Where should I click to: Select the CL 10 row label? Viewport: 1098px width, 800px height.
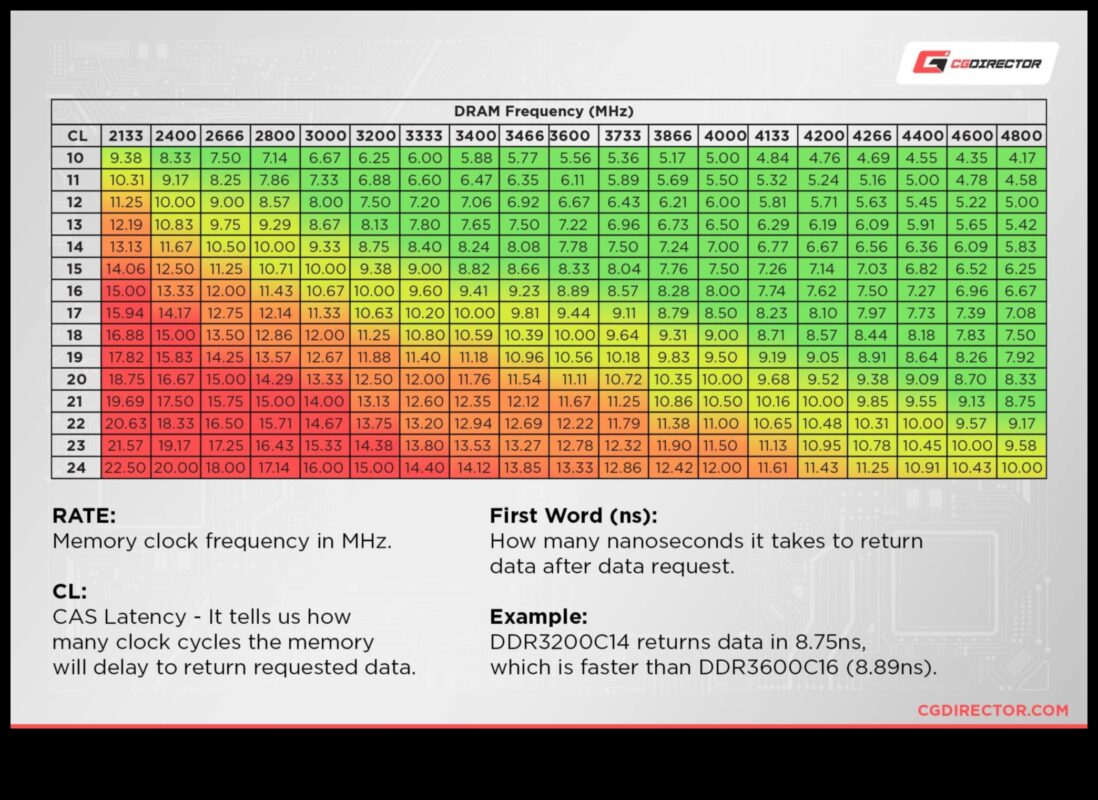point(77,157)
